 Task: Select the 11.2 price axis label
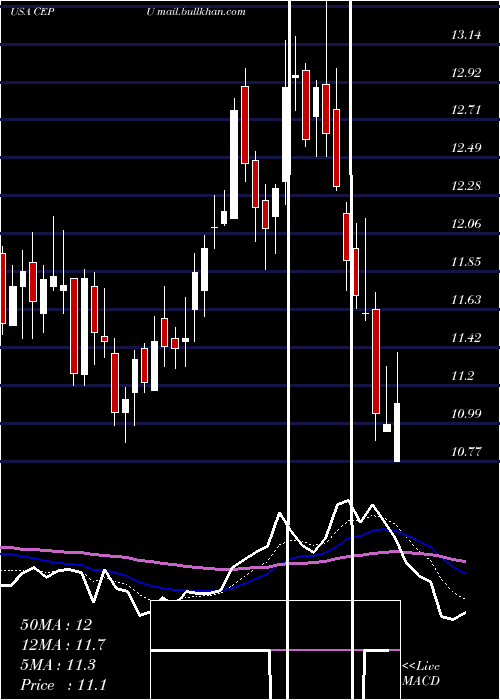click(x=462, y=375)
